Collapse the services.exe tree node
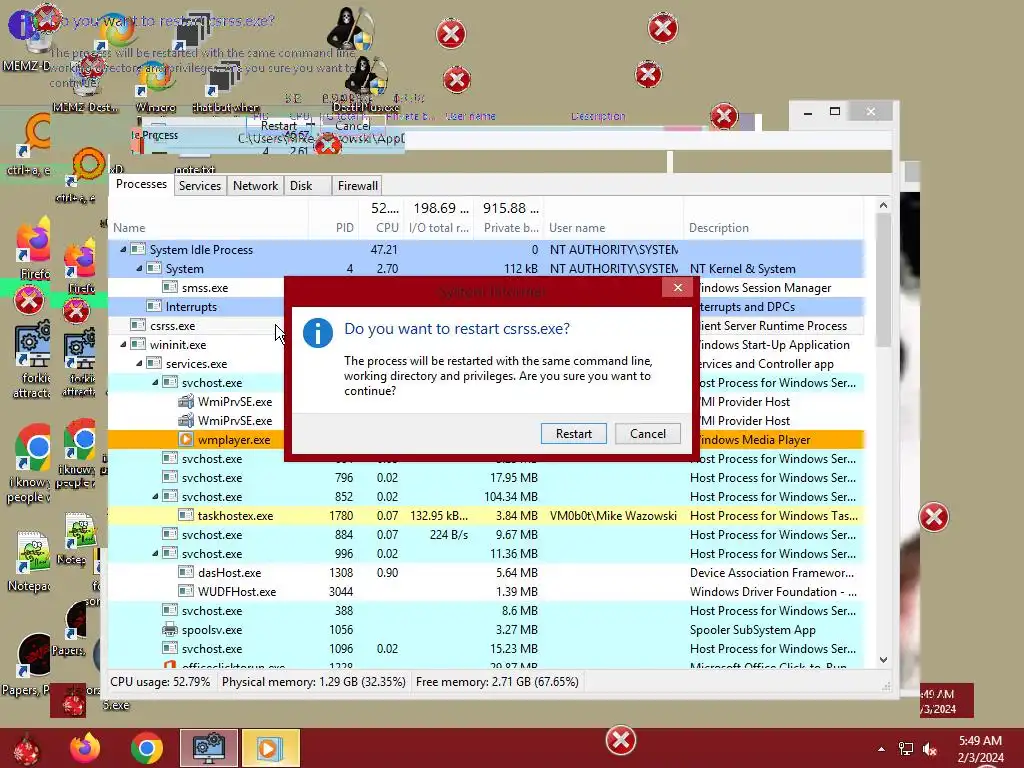1024x768 pixels. 139,364
